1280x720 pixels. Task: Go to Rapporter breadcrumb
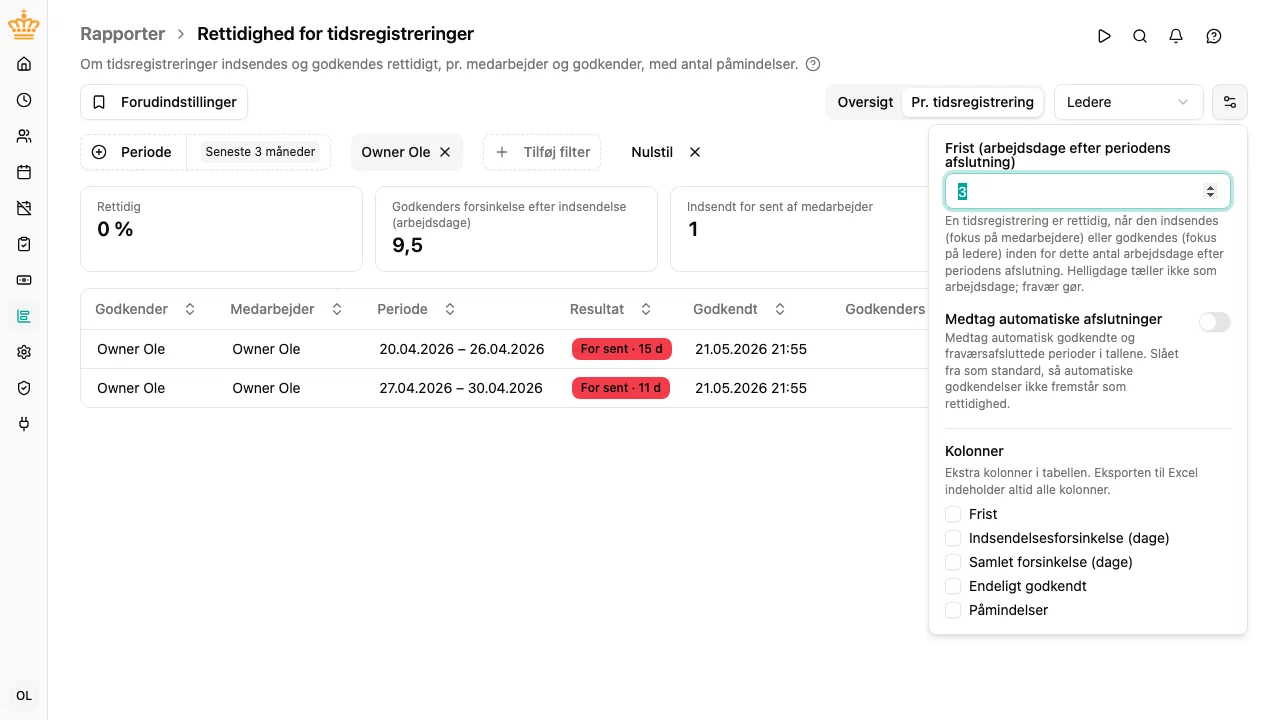tap(122, 34)
